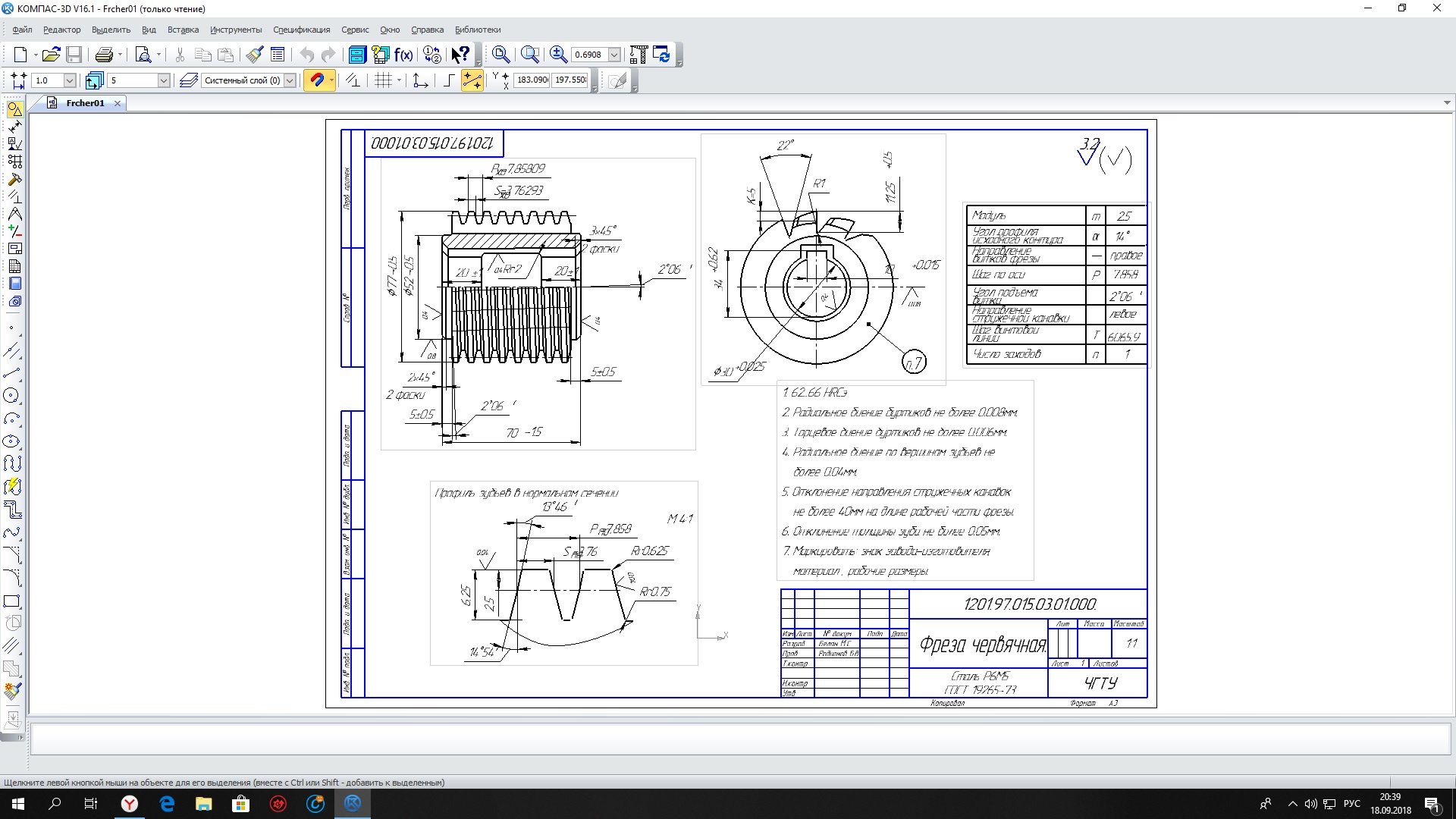Click the Print icon
The image size is (1456, 819).
point(104,55)
